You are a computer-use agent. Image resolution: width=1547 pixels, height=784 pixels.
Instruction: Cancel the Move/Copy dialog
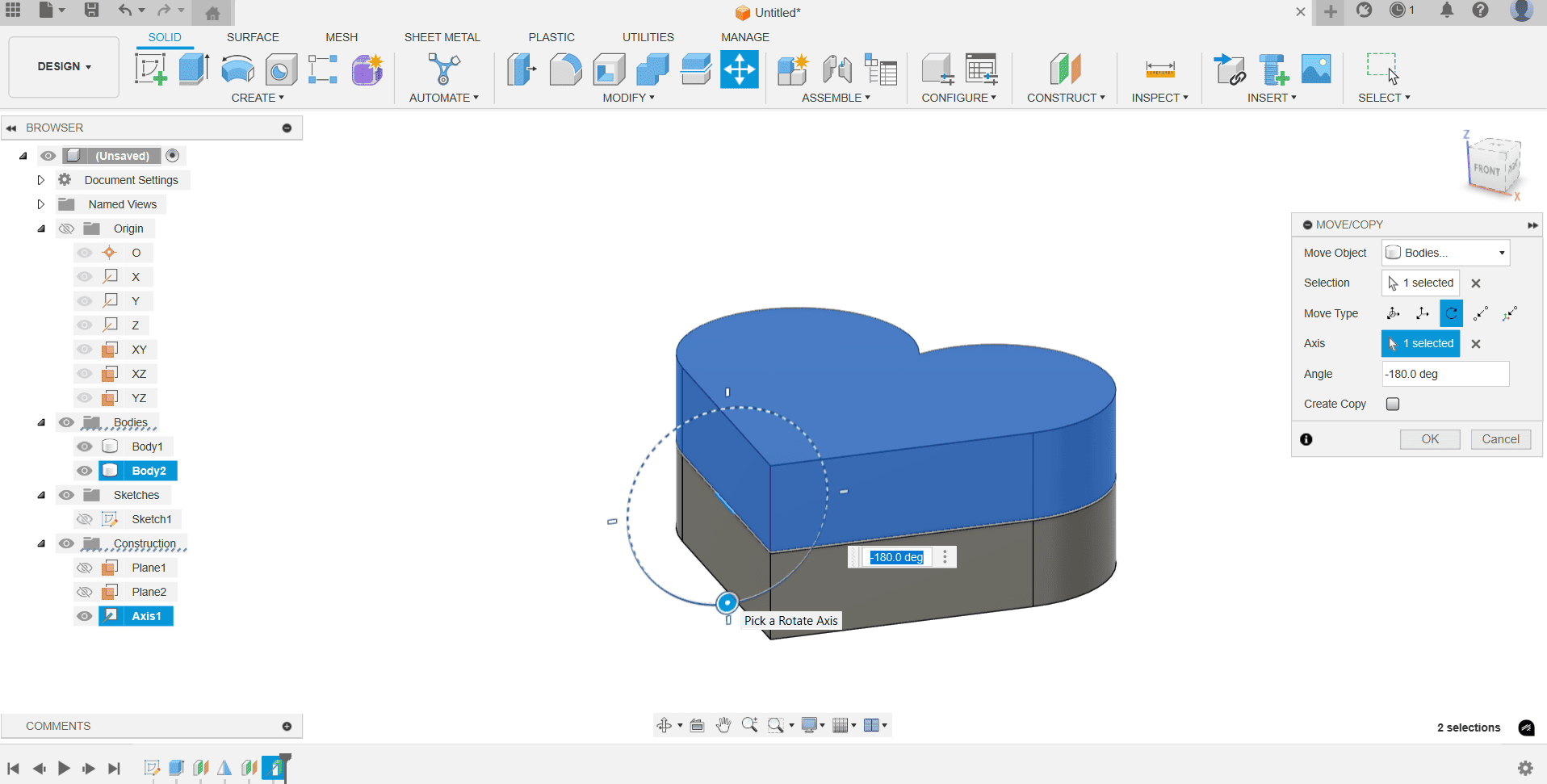click(1500, 439)
